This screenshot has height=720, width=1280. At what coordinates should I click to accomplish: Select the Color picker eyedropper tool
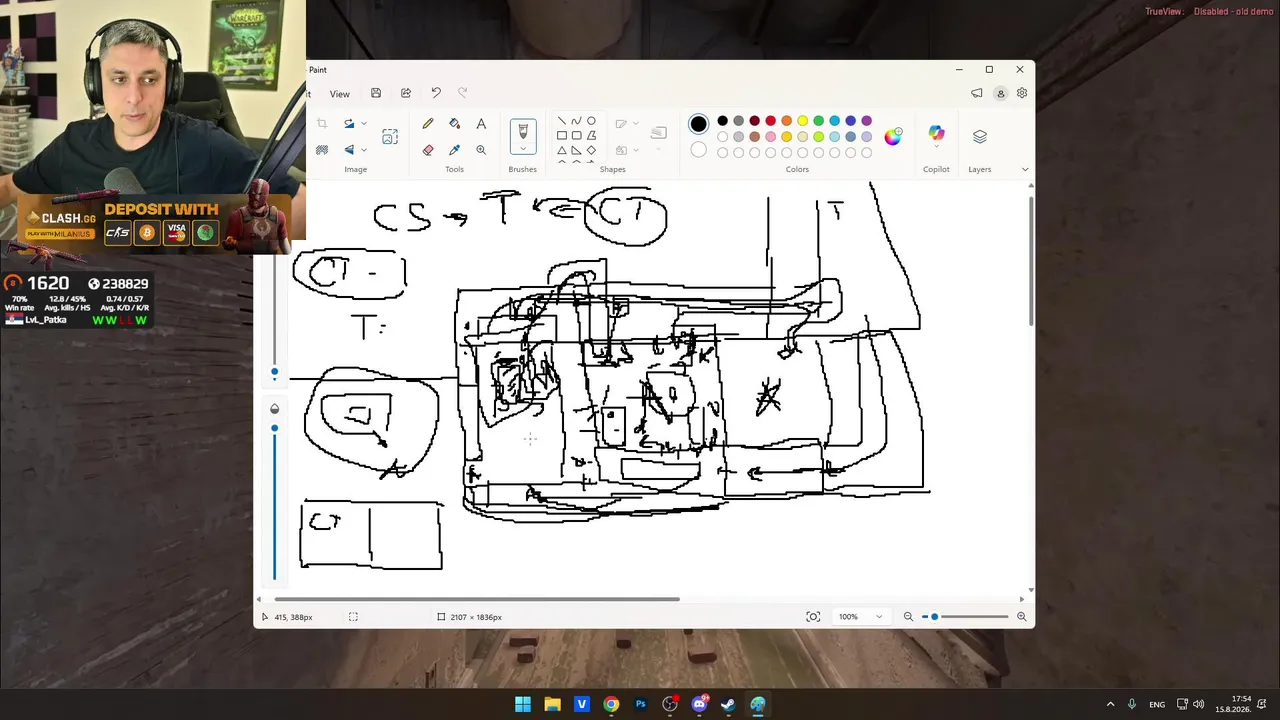pos(455,150)
